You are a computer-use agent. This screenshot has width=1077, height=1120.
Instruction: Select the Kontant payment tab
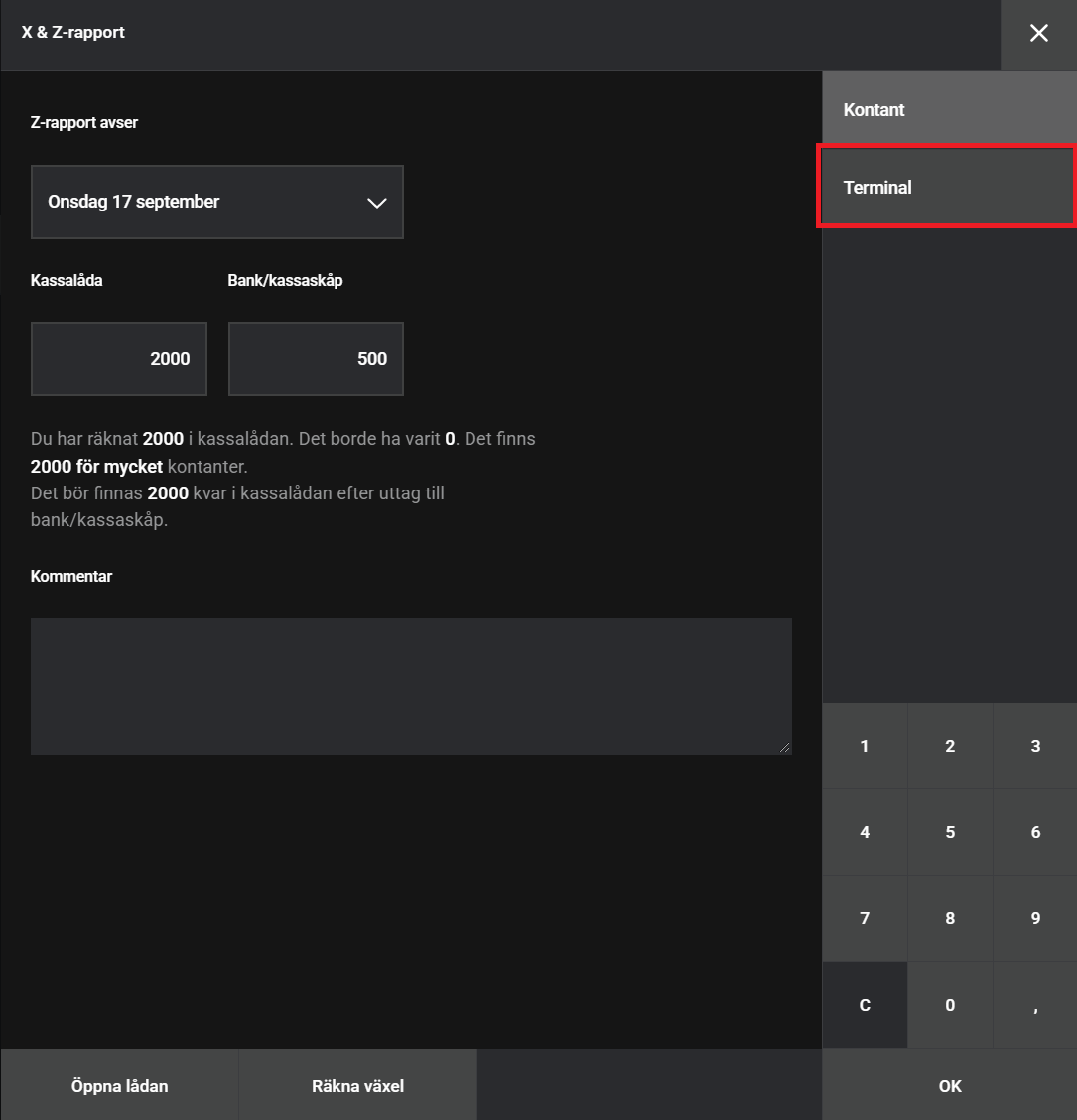[948, 110]
